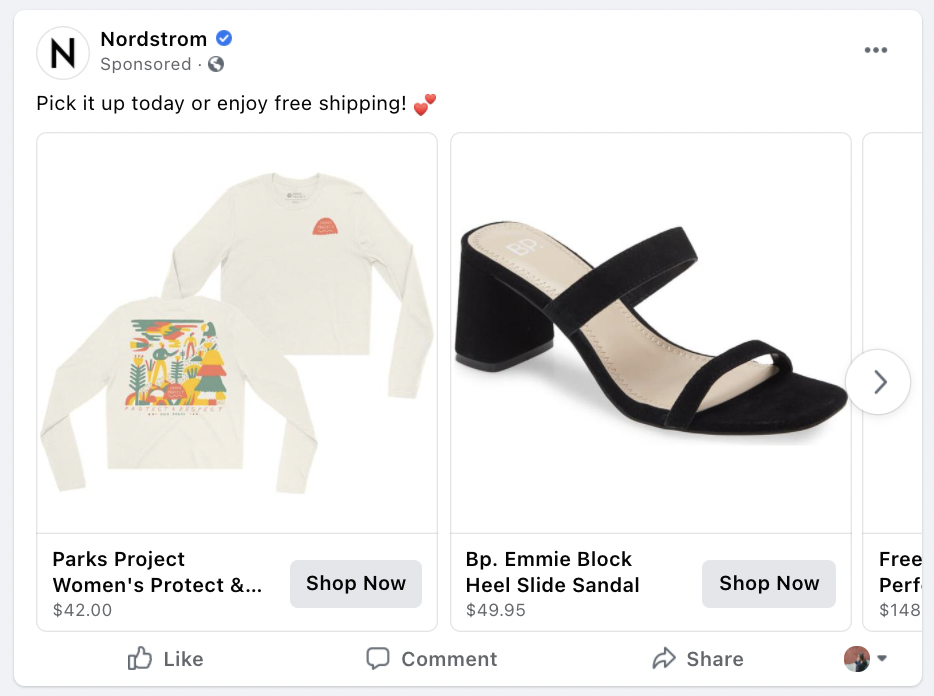Click the profile picture next to Share
The height and width of the screenshot is (696, 934).
click(x=857, y=658)
